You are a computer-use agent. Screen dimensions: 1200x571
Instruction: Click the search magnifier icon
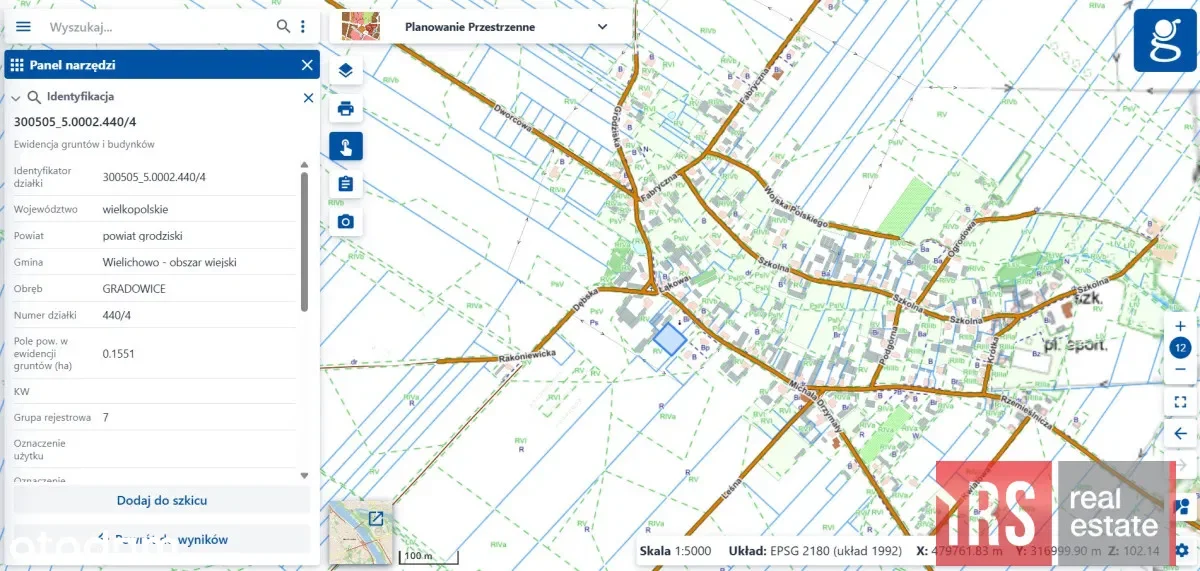[284, 27]
